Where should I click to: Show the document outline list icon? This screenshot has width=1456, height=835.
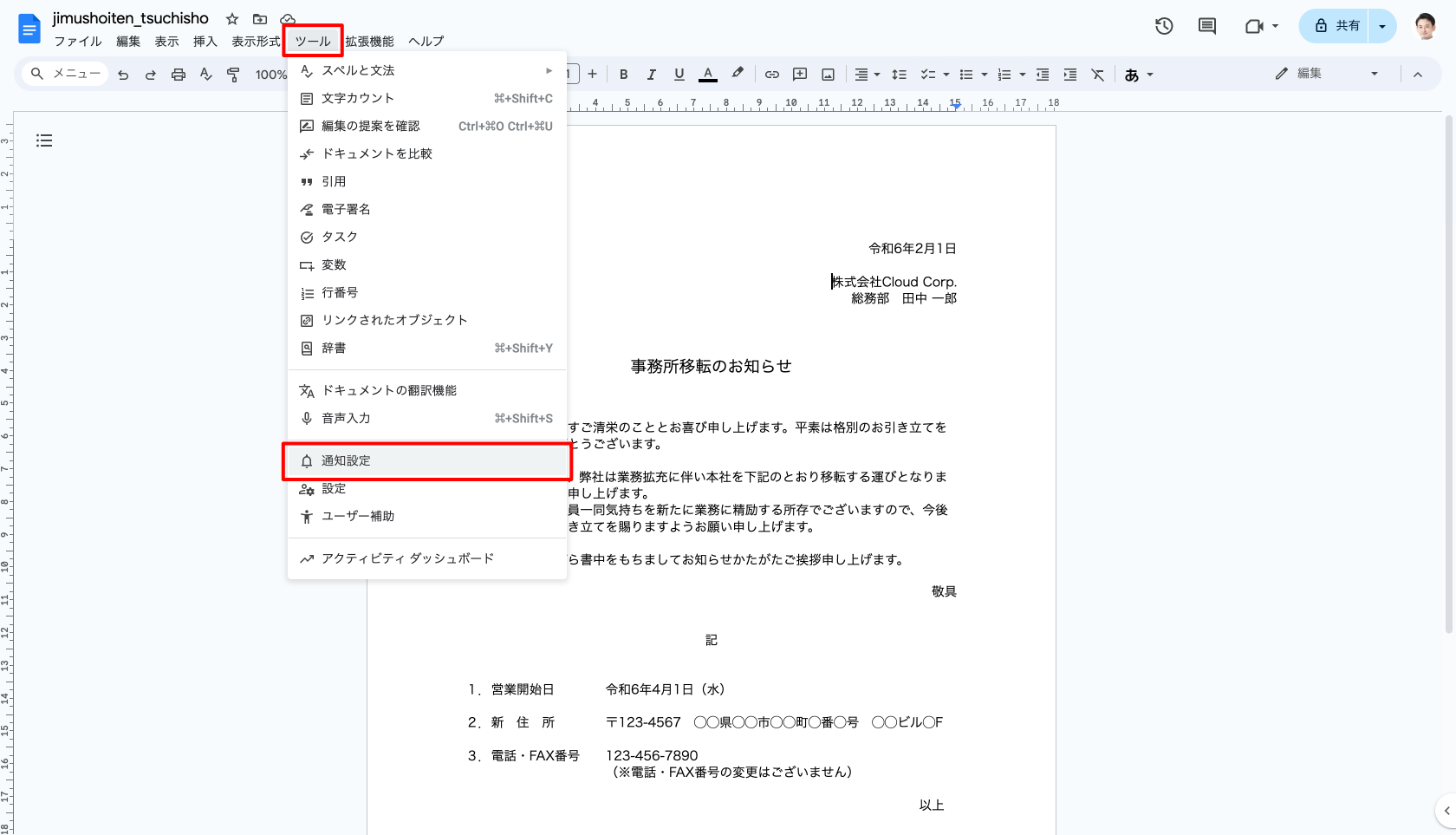pos(44,140)
